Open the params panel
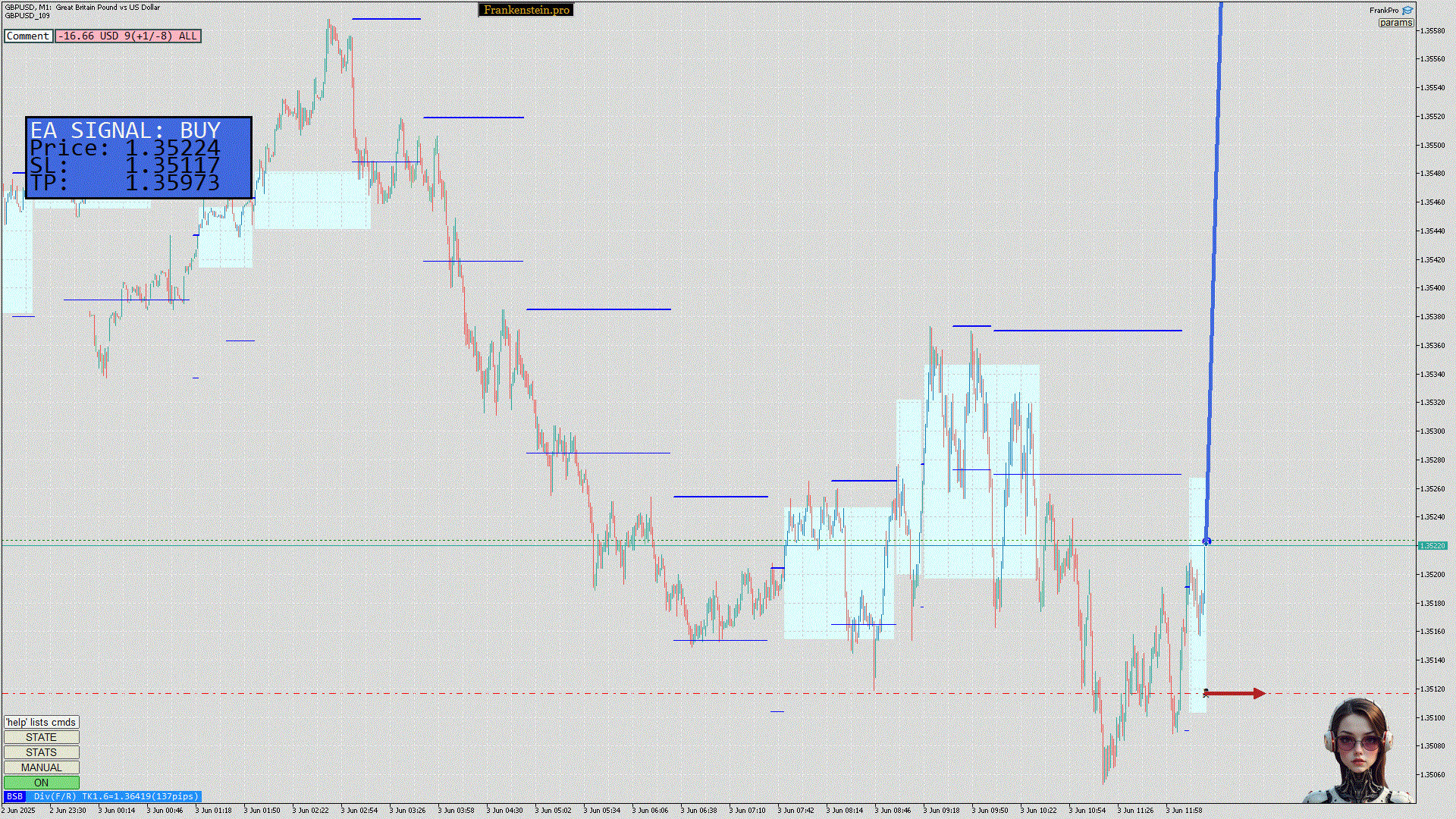The width and height of the screenshot is (1456, 819). 1395,23
